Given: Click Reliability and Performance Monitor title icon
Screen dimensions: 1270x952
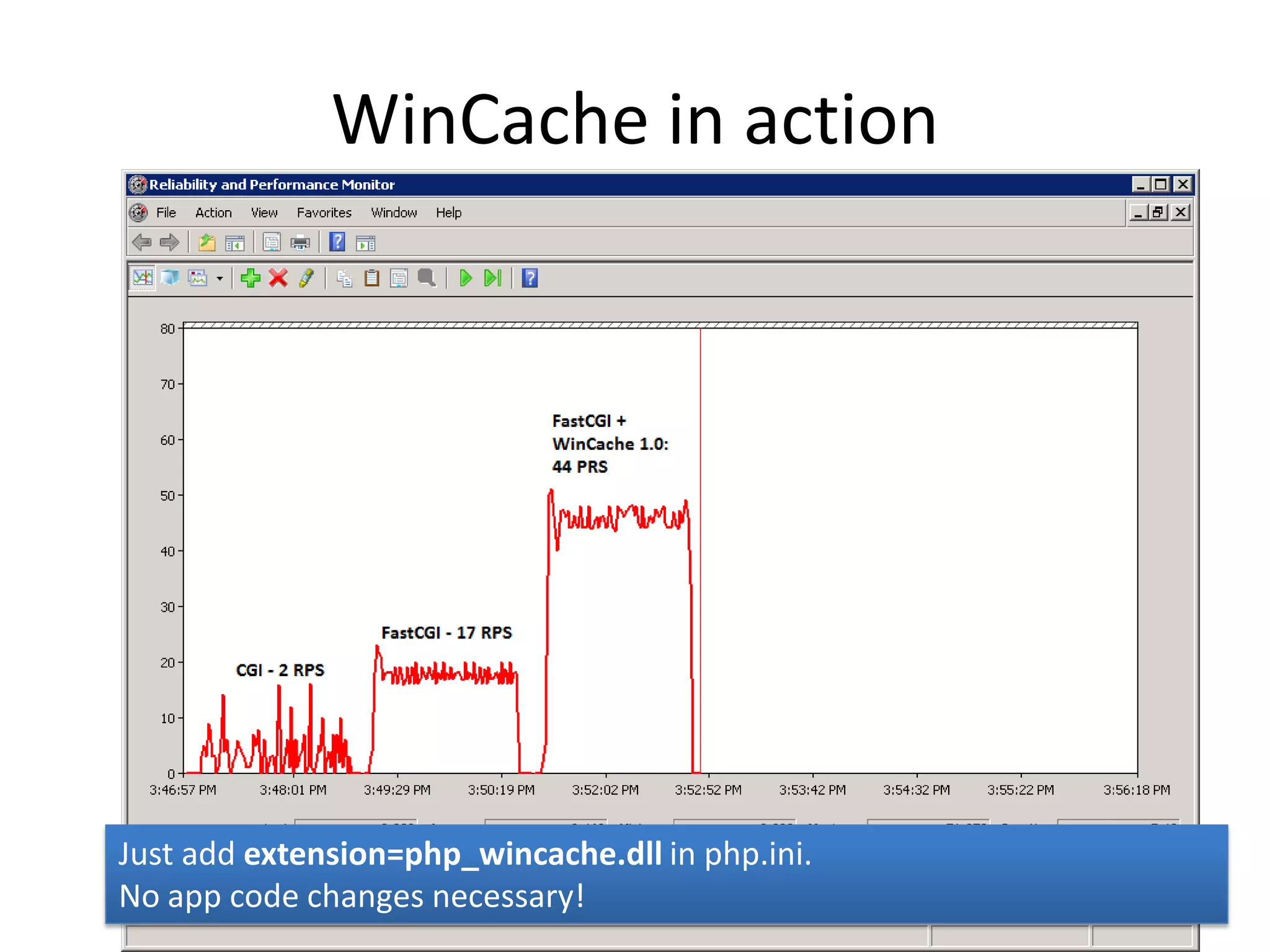Looking at the screenshot, I should (138, 184).
